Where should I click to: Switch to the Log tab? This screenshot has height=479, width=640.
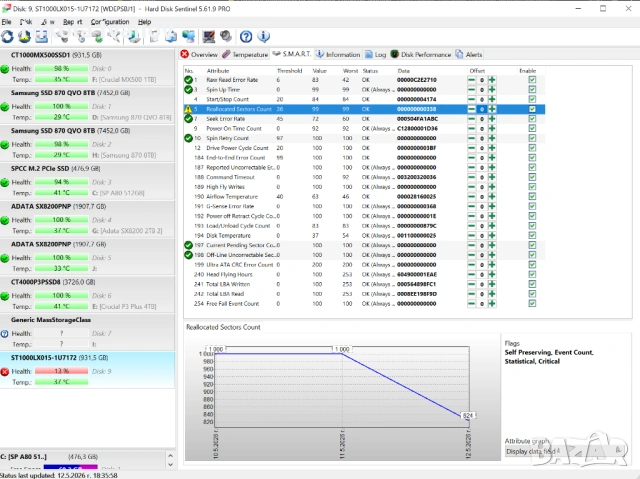376,54
